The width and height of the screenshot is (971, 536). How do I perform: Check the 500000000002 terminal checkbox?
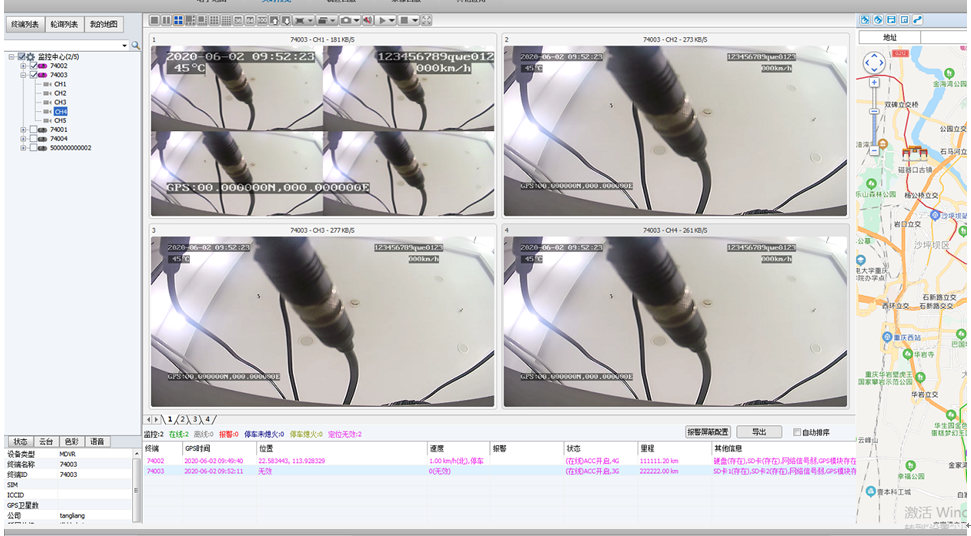click(x=33, y=148)
